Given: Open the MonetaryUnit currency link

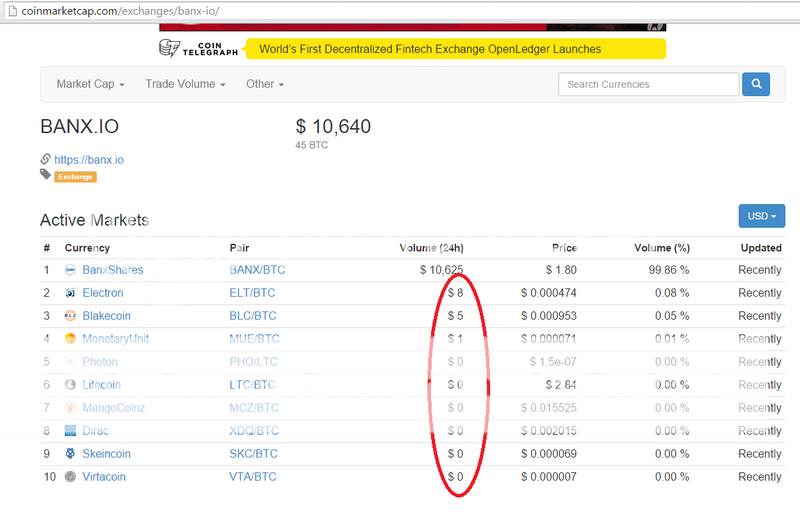Looking at the screenshot, I should tap(116, 339).
